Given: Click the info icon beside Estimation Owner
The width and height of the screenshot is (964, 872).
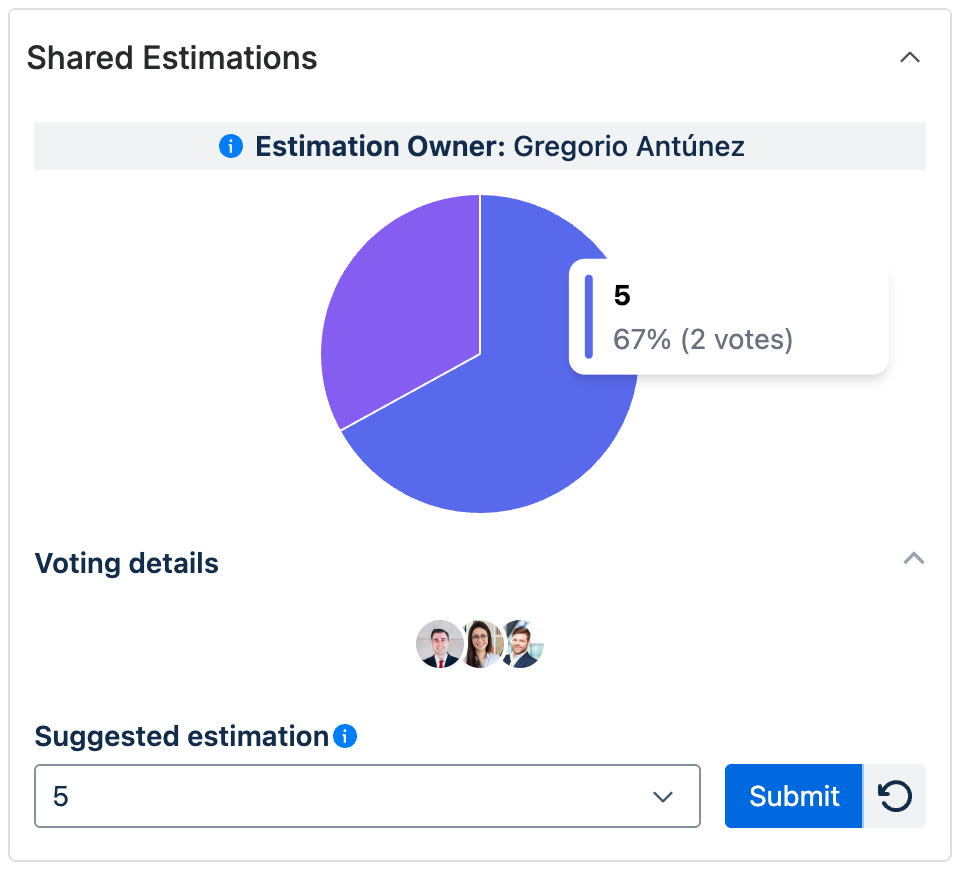Looking at the screenshot, I should tap(230, 146).
